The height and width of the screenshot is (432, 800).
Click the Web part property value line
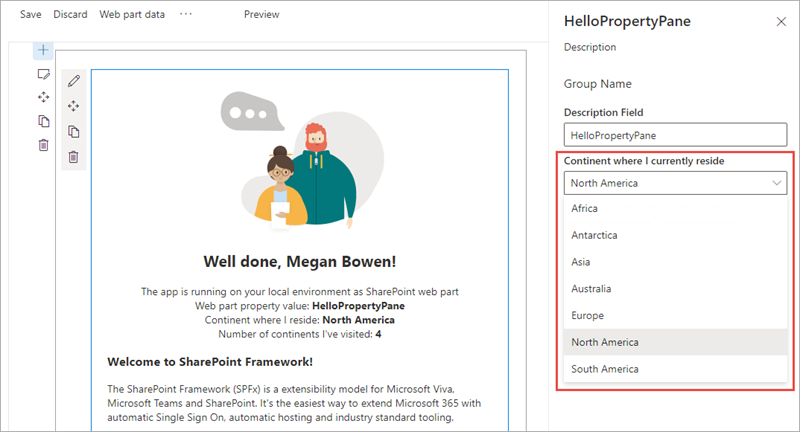coord(299,306)
